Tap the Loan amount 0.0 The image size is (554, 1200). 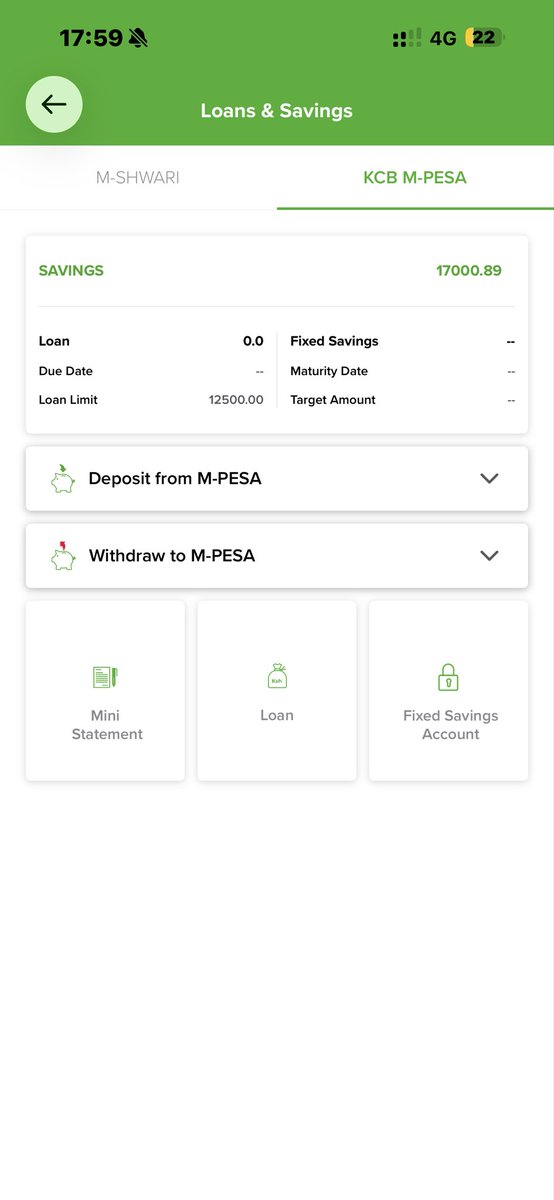[253, 341]
